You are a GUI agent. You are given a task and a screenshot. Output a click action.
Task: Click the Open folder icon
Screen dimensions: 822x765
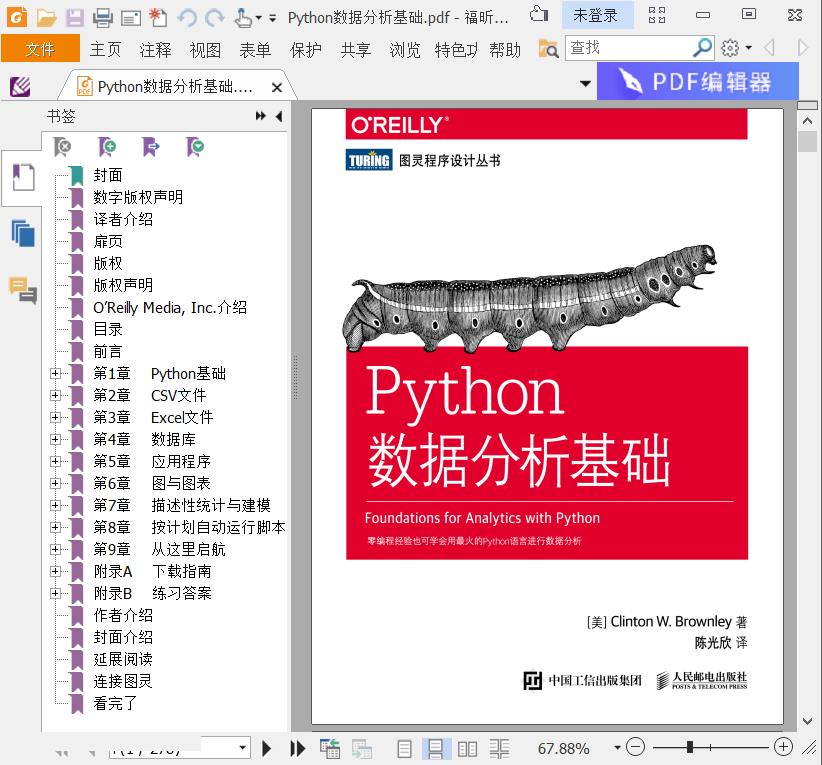pyautogui.click(x=47, y=18)
